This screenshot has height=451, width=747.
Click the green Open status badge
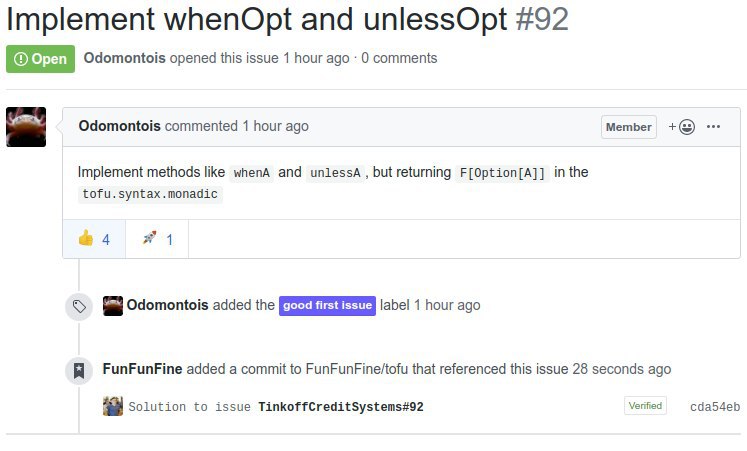[x=40, y=59]
